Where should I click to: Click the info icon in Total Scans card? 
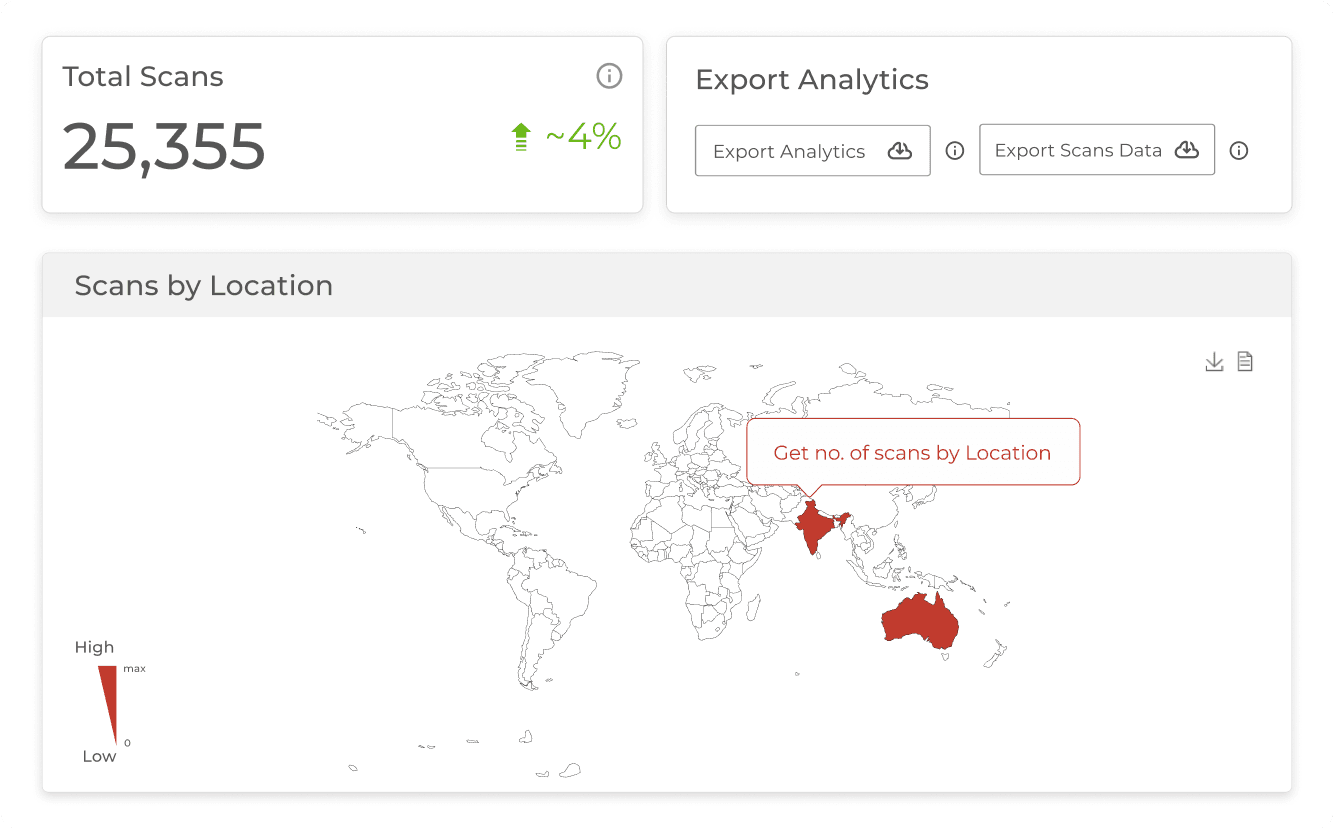[609, 76]
